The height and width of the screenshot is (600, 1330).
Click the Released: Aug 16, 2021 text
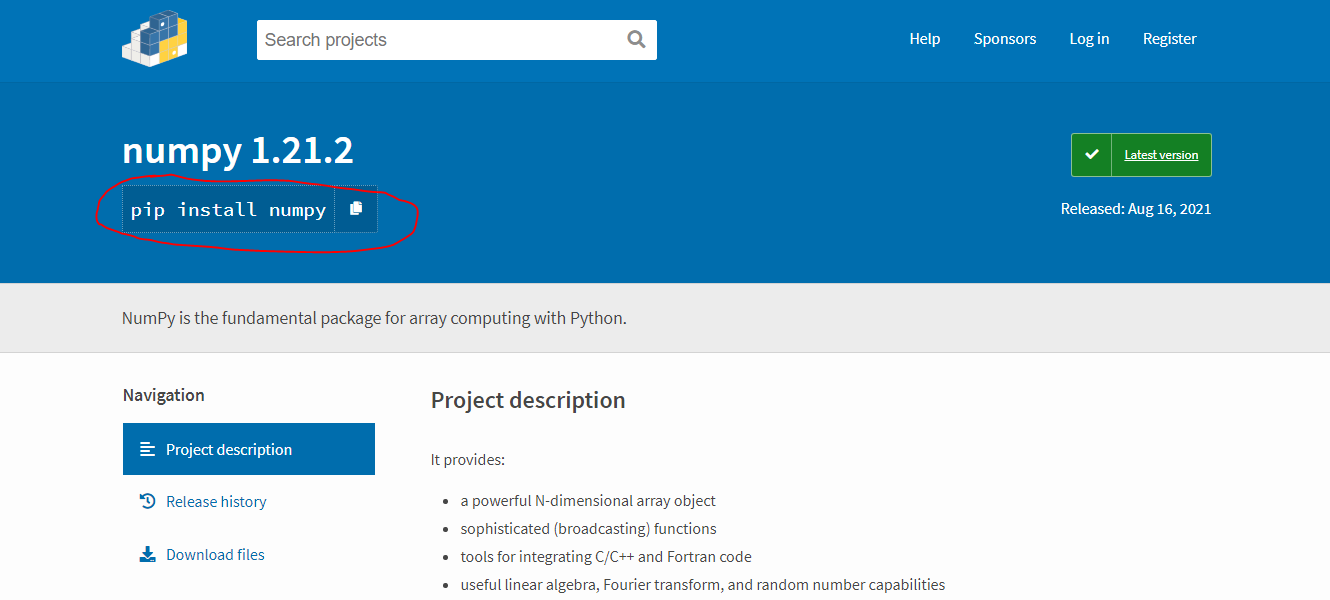1136,209
